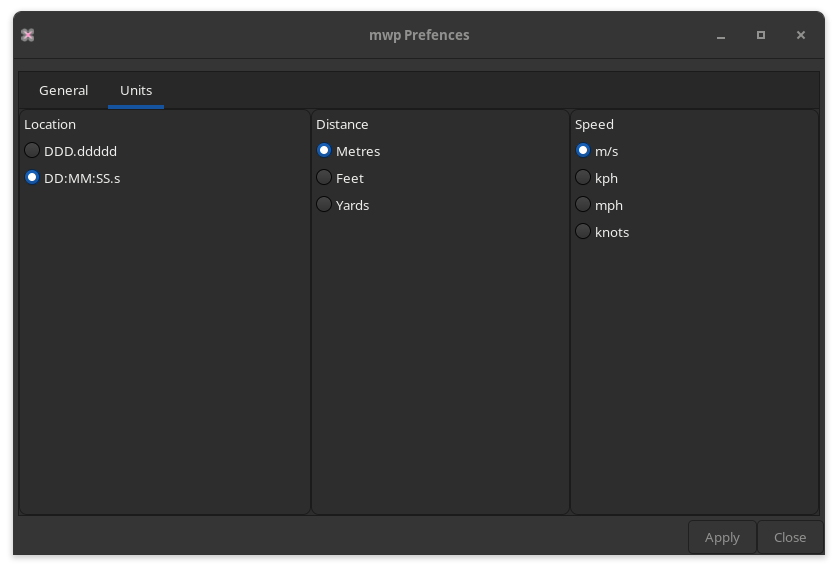Switch to the General tab
Screen dimensions: 838x571
[x=64, y=90]
